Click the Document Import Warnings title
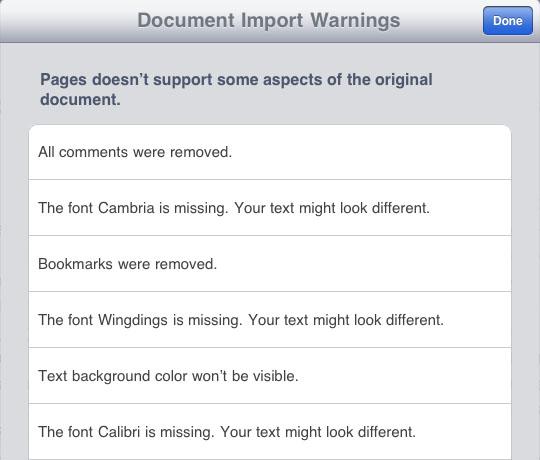Screen dimensions: 540x460 coord(269,20)
